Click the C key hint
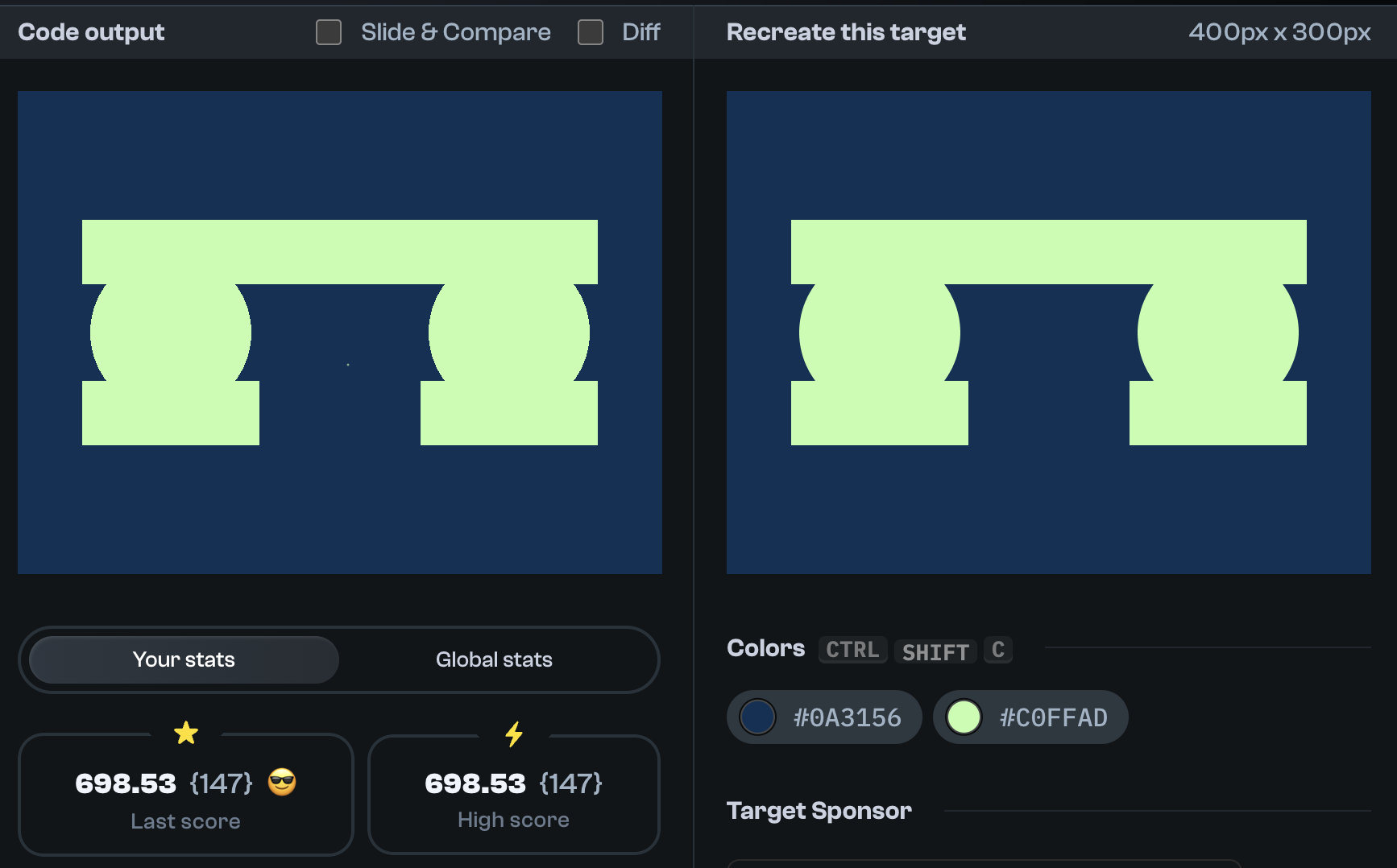This screenshot has height=868, width=1397. click(x=998, y=650)
